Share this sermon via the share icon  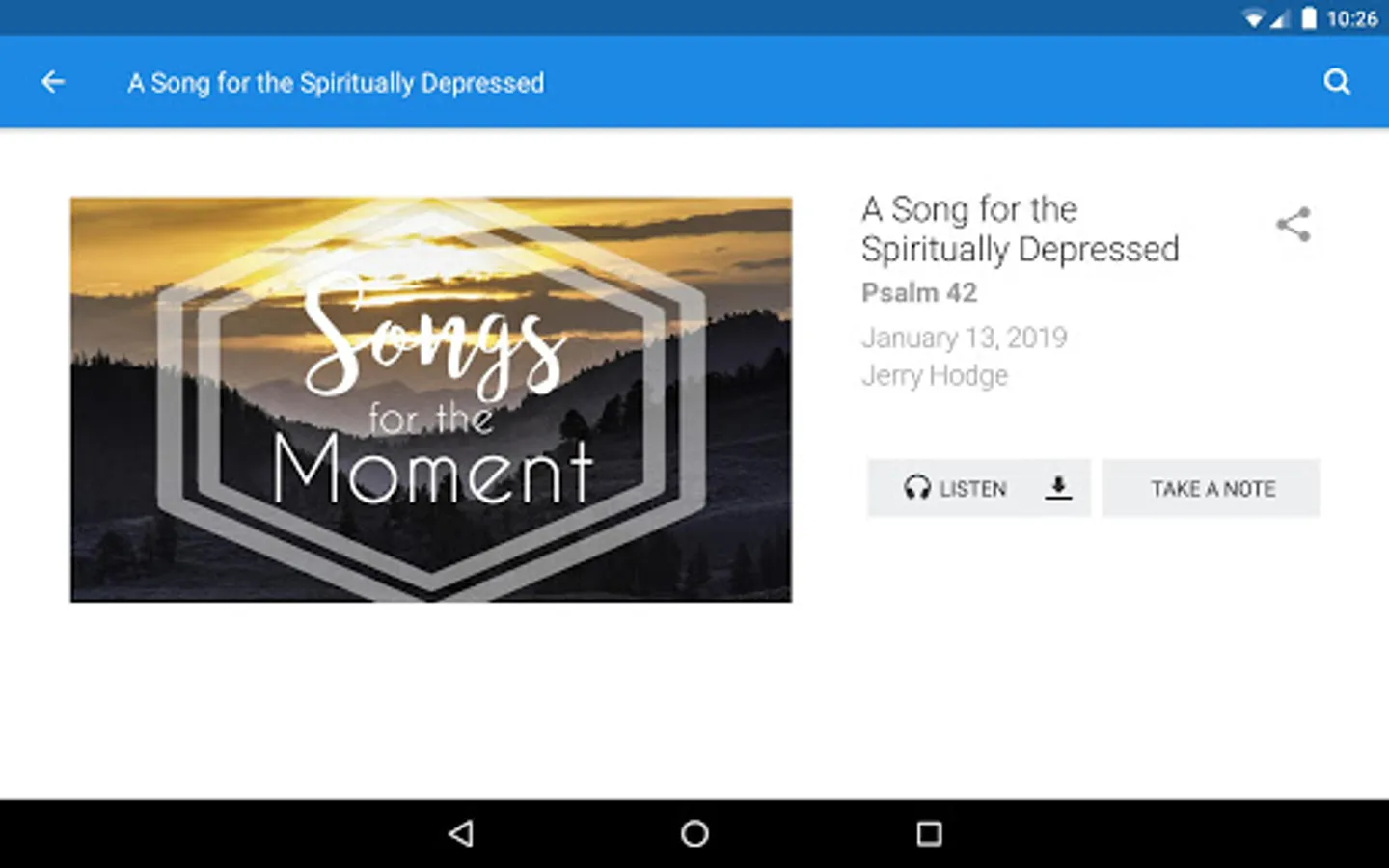click(1294, 225)
